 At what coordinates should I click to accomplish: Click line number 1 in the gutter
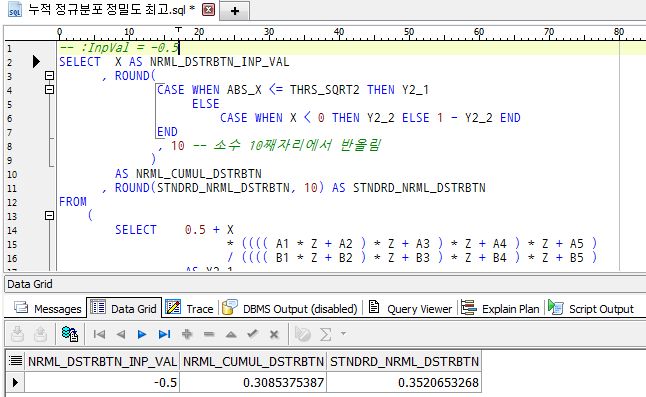(x=9, y=48)
